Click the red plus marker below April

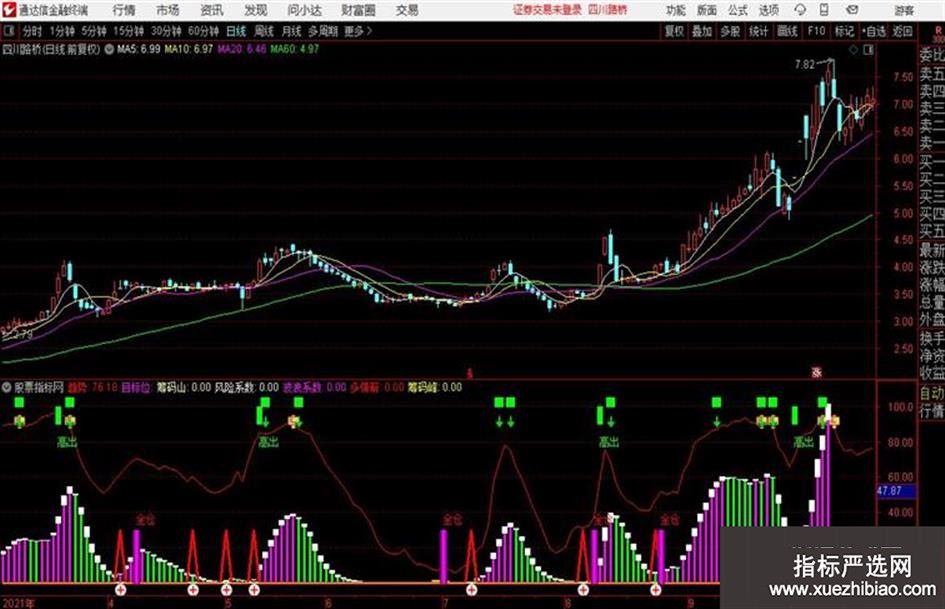(121, 589)
